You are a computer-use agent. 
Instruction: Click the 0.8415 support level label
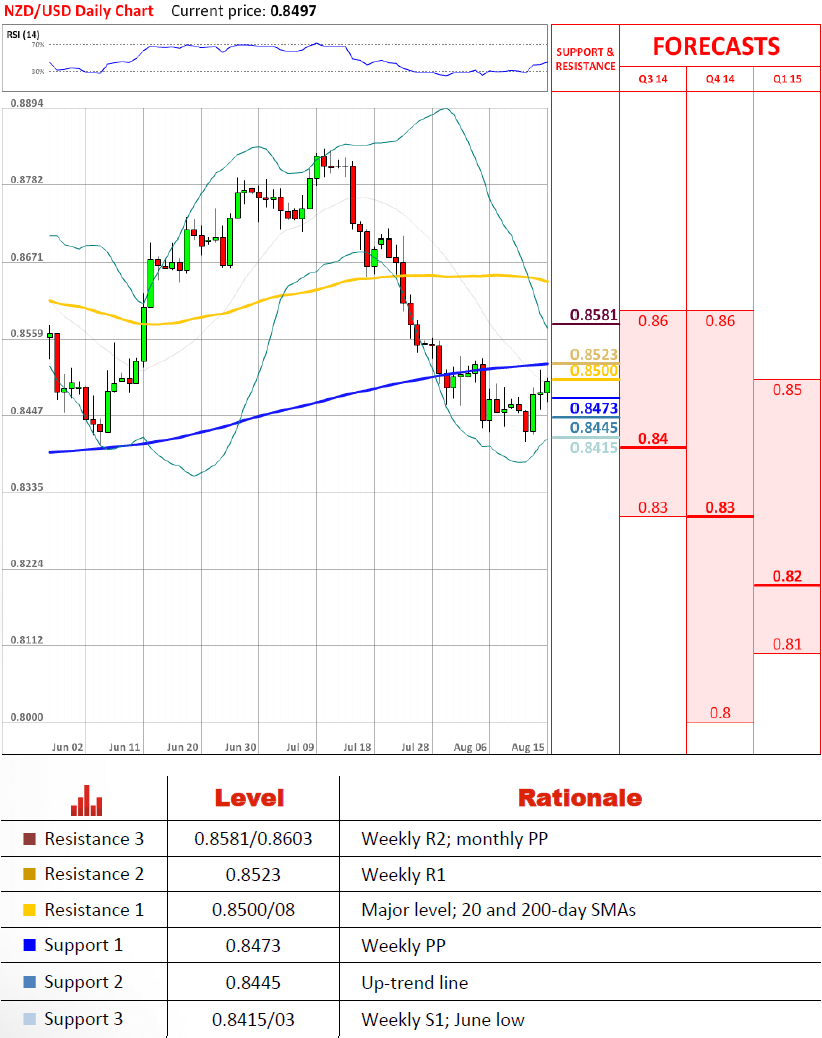pyautogui.click(x=594, y=448)
